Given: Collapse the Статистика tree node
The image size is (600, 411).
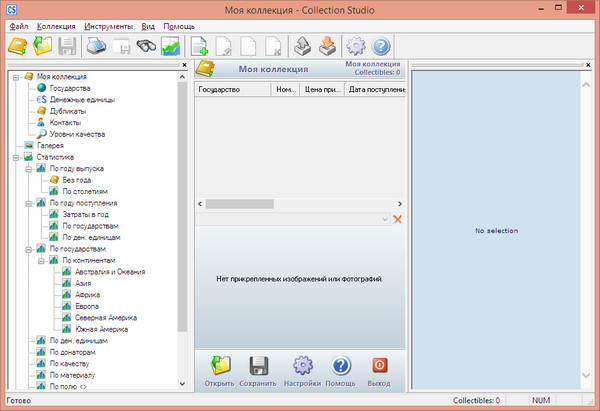Looking at the screenshot, I should pos(17,157).
